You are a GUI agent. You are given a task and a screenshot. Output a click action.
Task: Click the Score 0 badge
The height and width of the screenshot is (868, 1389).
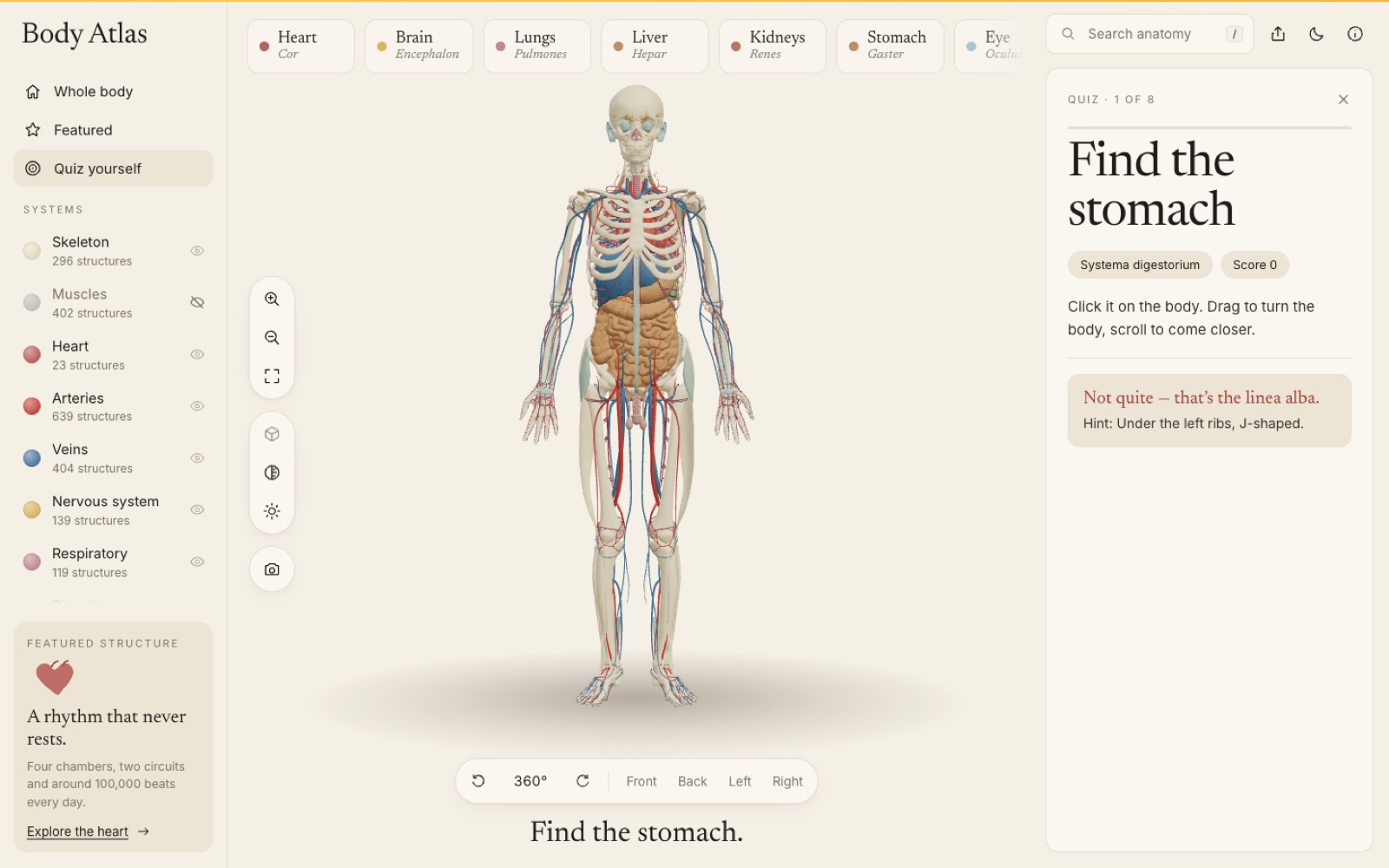pyautogui.click(x=1254, y=265)
